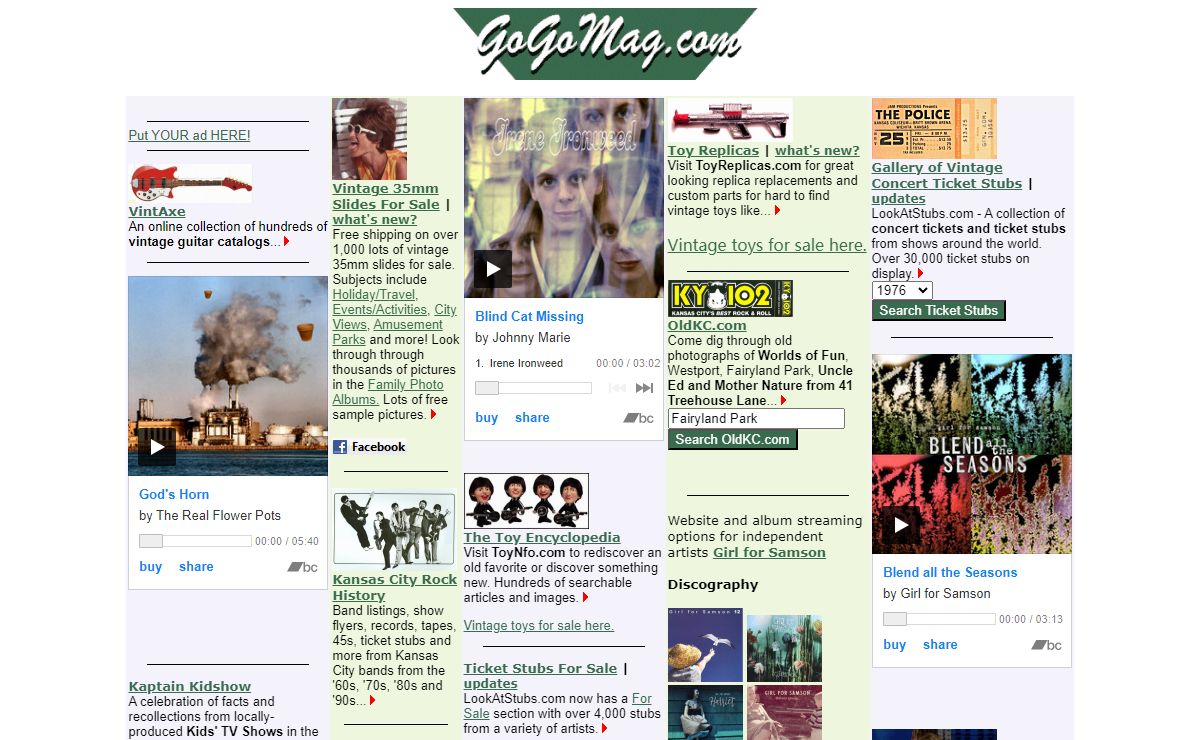Open The Toy Encyclopedia link
The width and height of the screenshot is (1200, 740).
542,537
